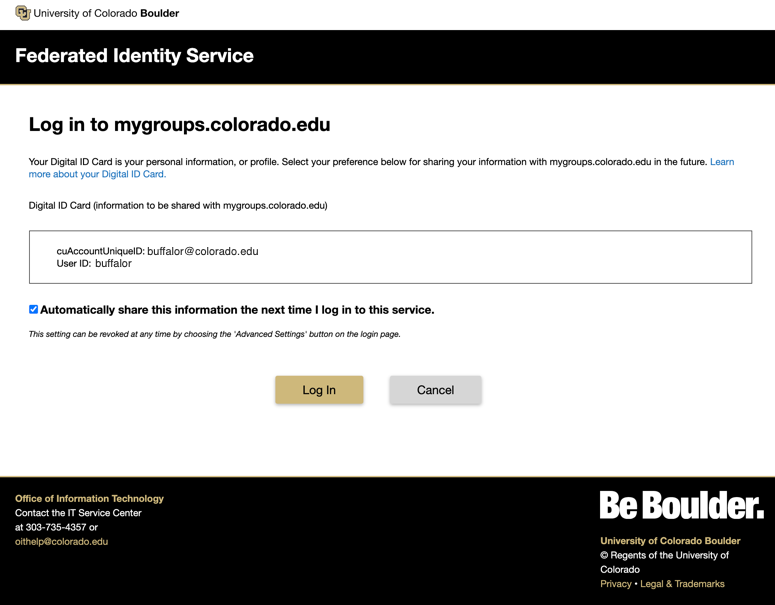Click the 'This setting can be revoked' note
The width and height of the screenshot is (775, 605).
(x=215, y=334)
